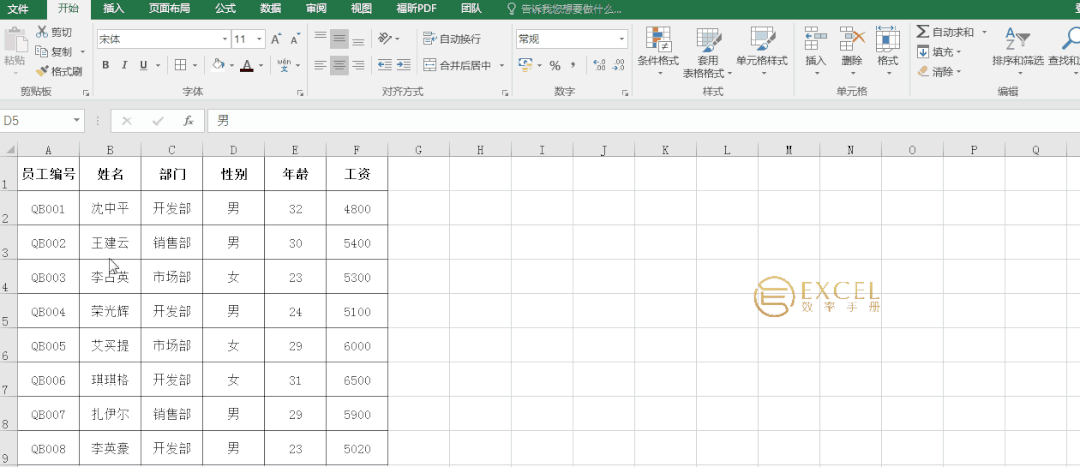Open borders dropdown arrow
Screen dimensions: 1080x467
click(x=195, y=65)
